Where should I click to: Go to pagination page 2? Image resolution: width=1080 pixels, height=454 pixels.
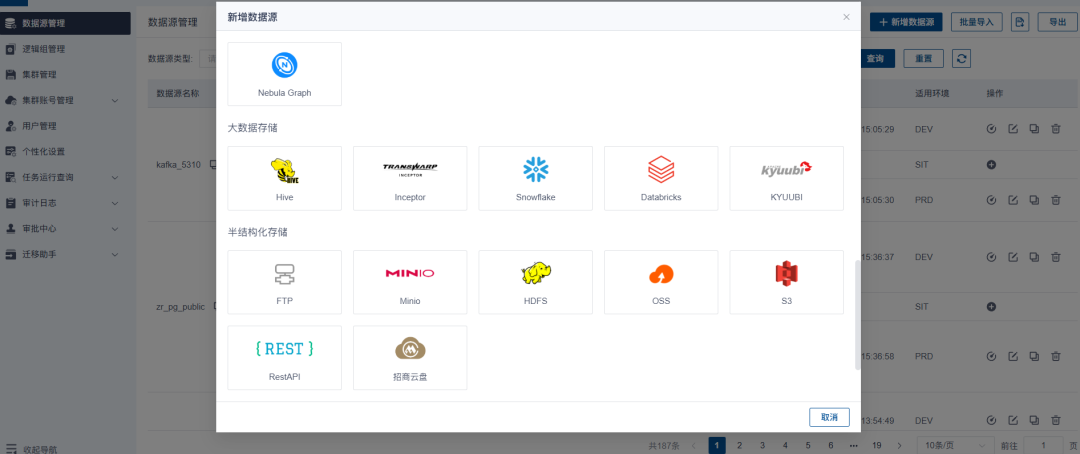point(740,445)
